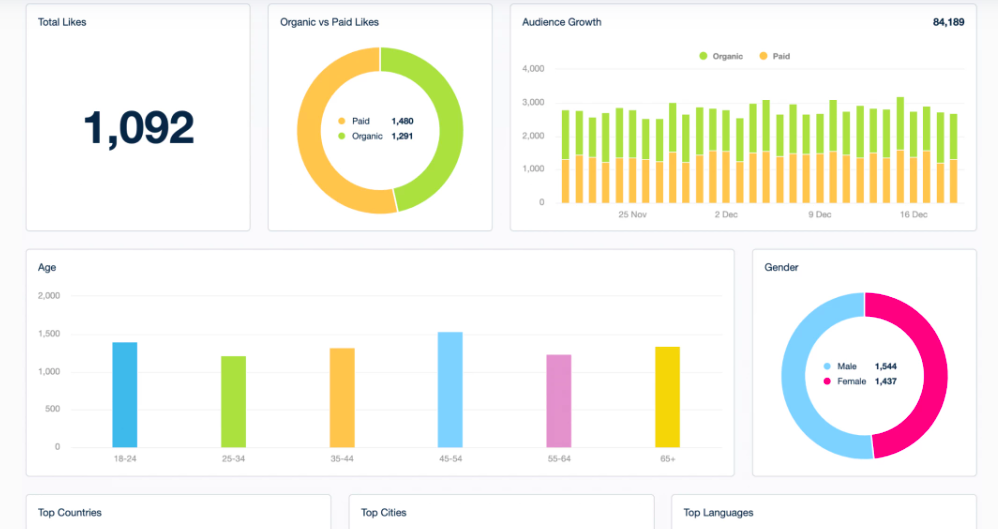Screen dimensions: 998x529
Task: Select the 25-34 green age bar
Action: coord(234,402)
